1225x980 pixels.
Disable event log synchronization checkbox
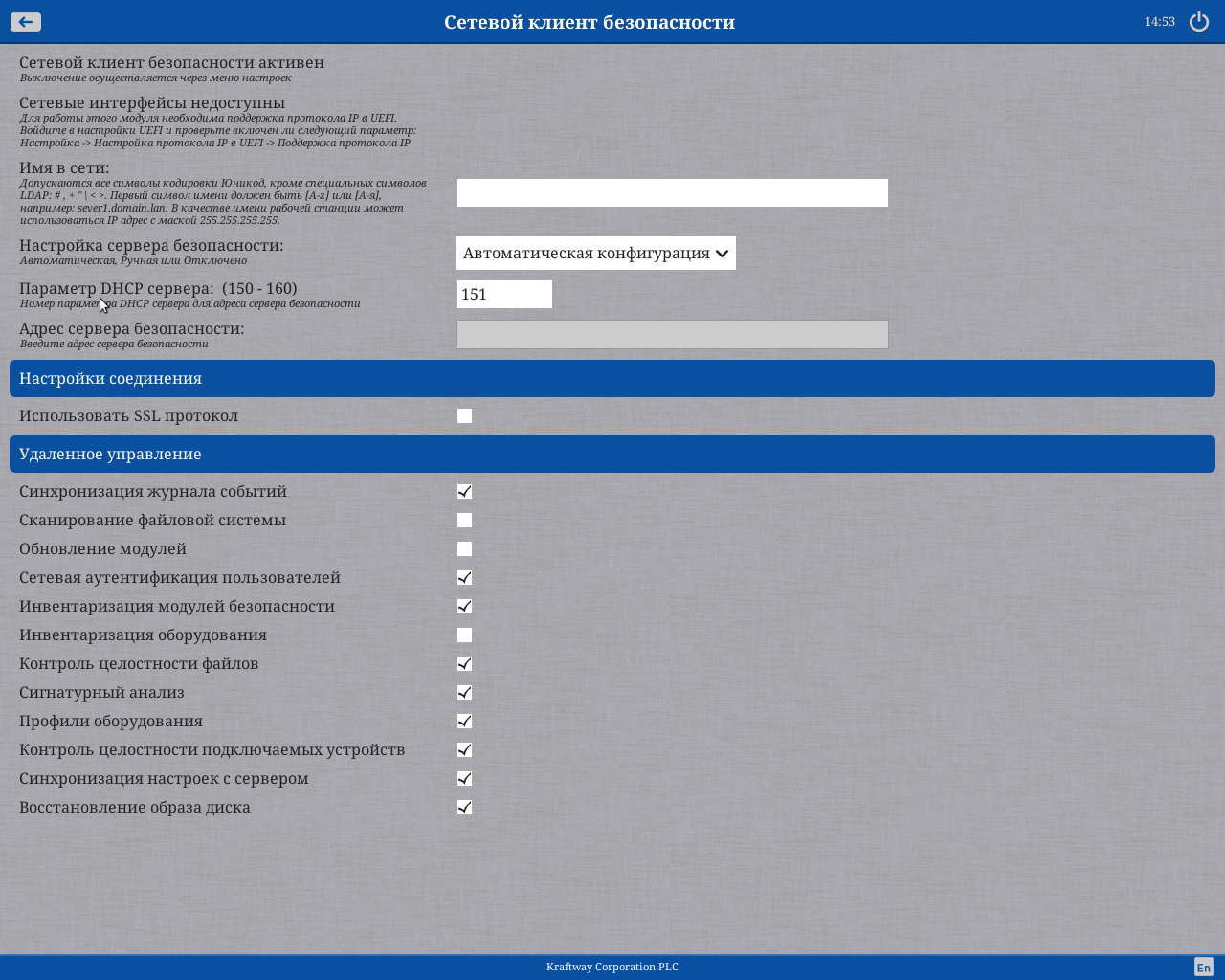464,492
